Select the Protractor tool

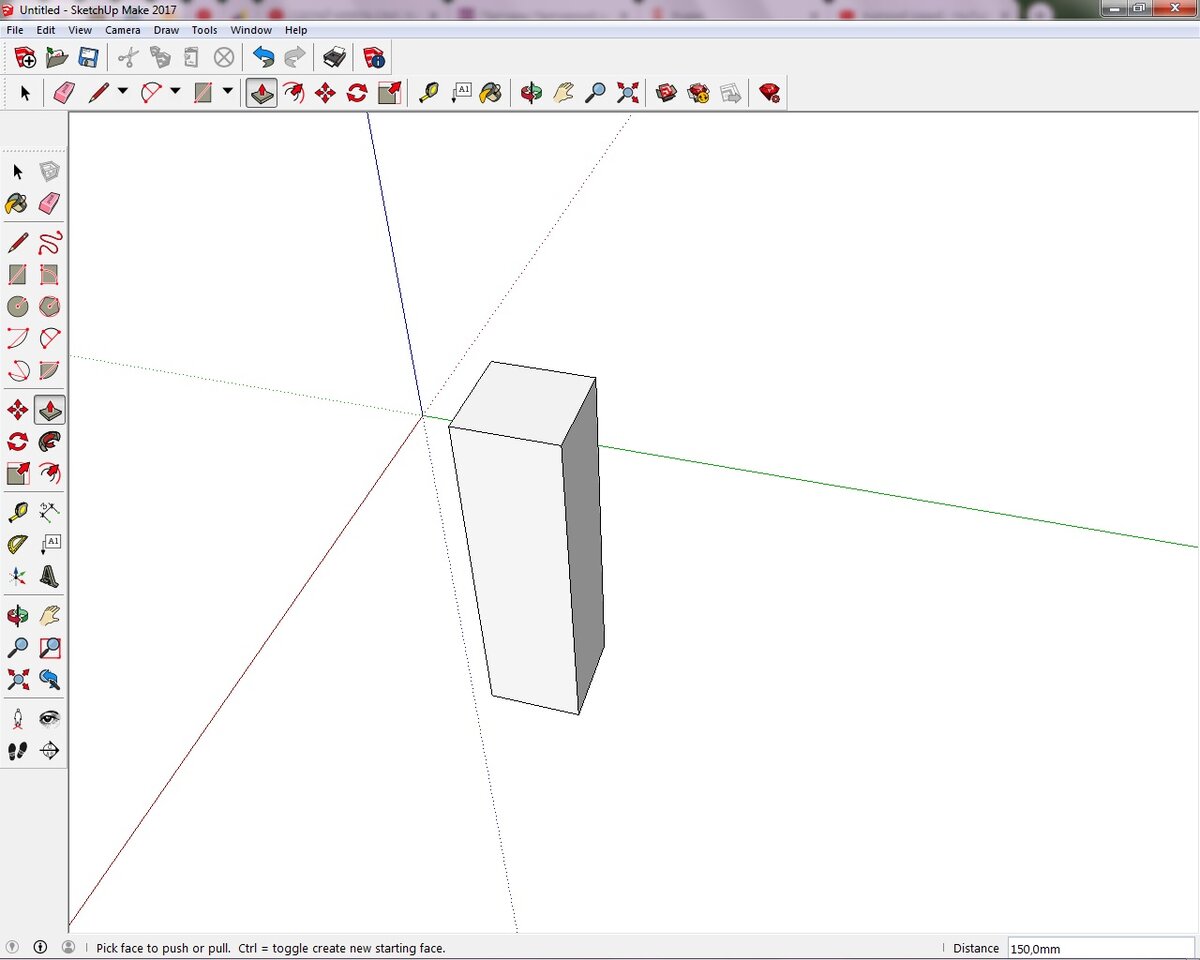[x=18, y=544]
